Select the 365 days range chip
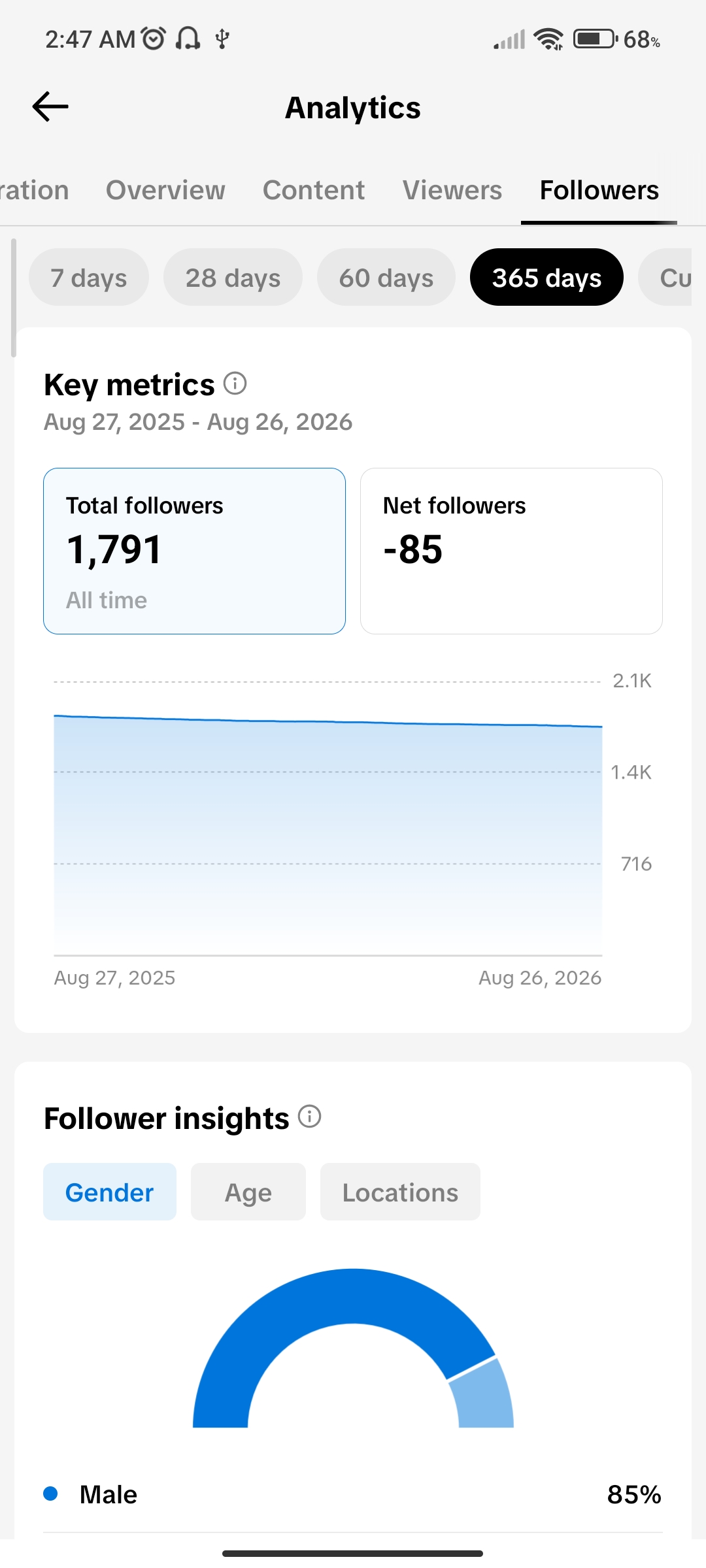Image resolution: width=706 pixels, height=1568 pixels. pos(546,277)
